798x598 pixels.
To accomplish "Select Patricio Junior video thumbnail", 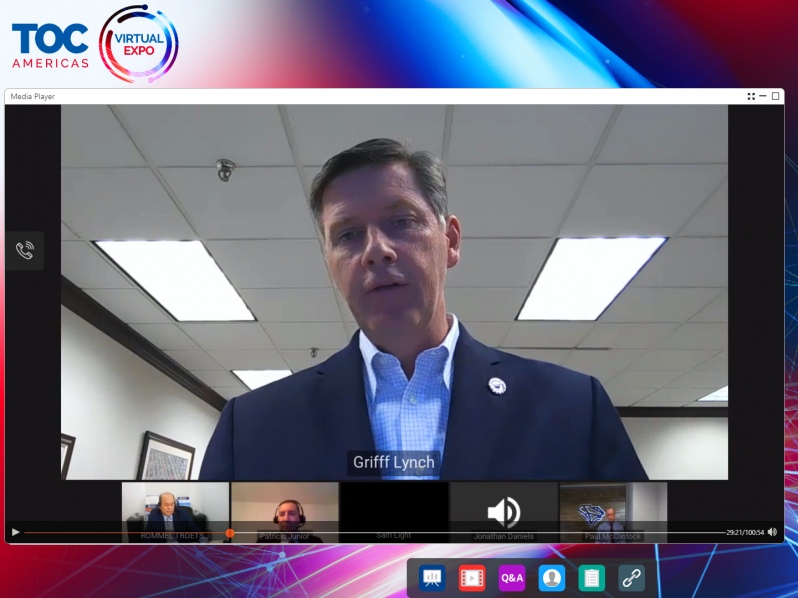I will (x=285, y=512).
